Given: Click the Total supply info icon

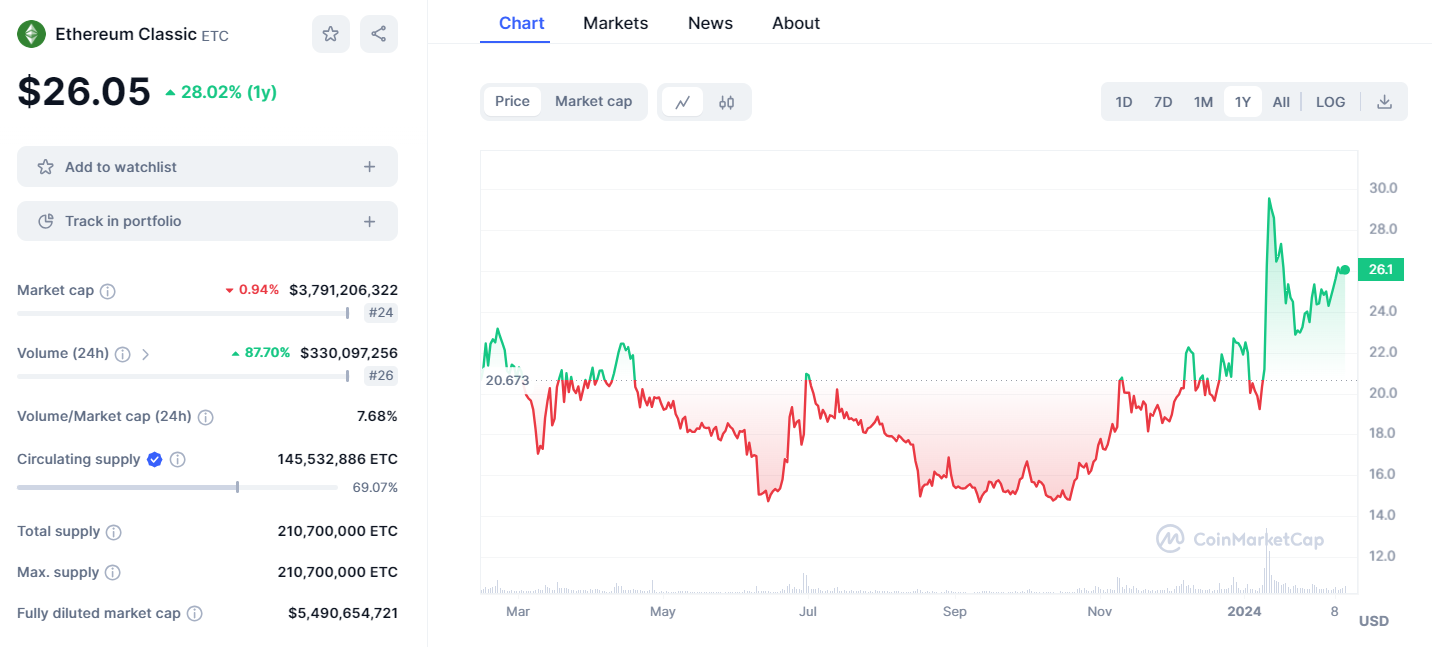Looking at the screenshot, I should coord(114,532).
